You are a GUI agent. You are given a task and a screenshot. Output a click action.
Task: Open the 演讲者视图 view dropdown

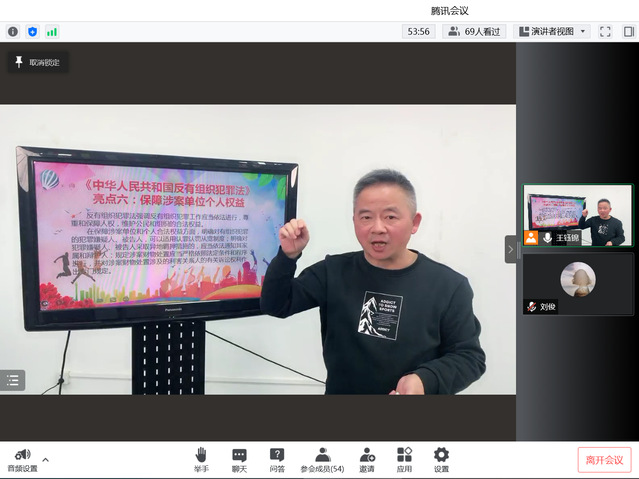pyautogui.click(x=551, y=31)
